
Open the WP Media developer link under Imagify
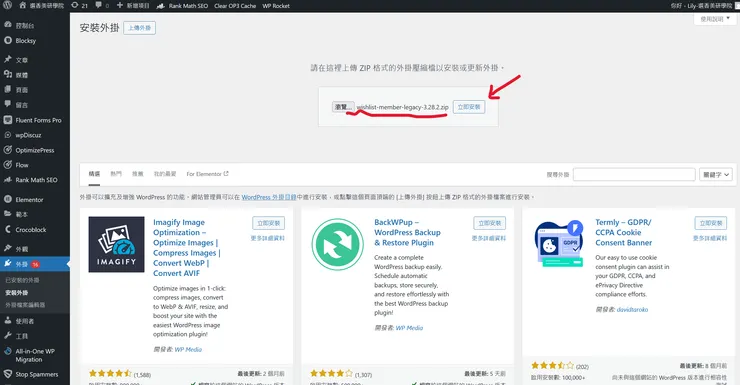[188, 350]
